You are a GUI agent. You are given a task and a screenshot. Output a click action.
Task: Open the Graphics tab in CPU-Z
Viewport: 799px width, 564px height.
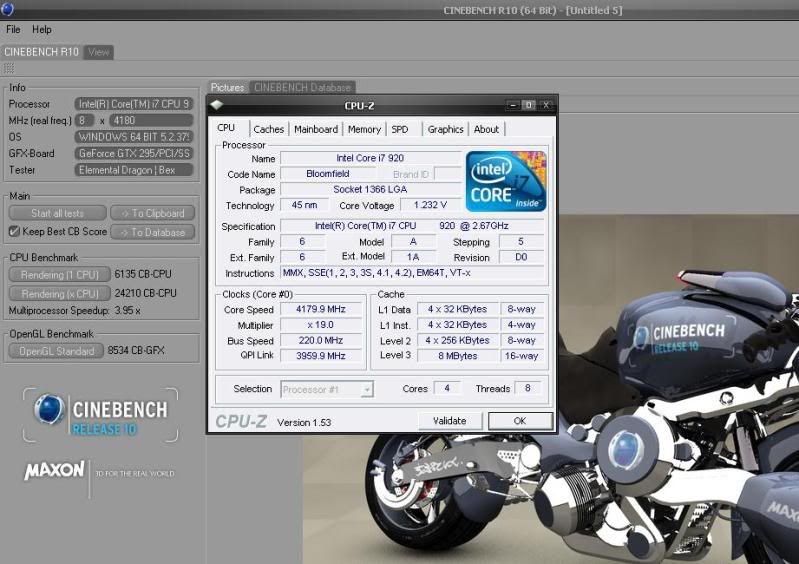tap(445, 129)
